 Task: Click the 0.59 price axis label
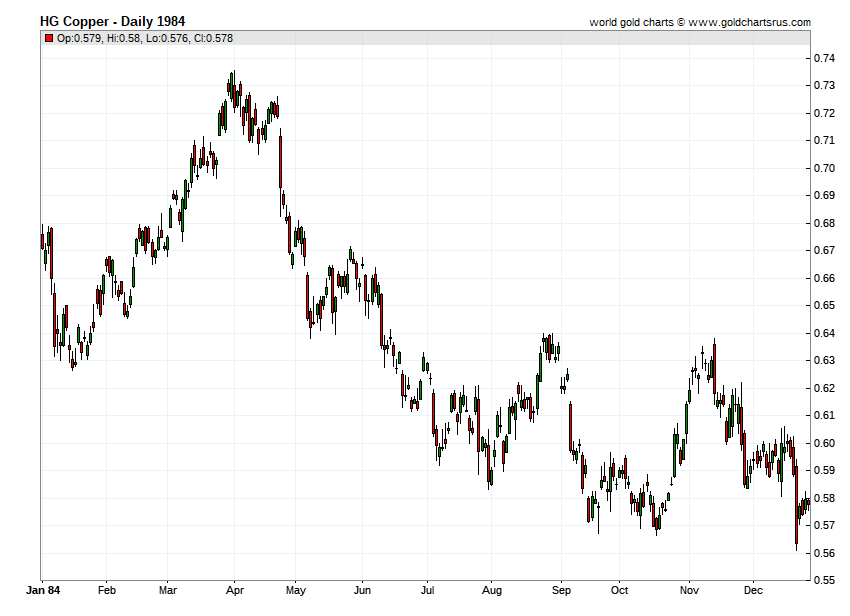tap(825, 470)
